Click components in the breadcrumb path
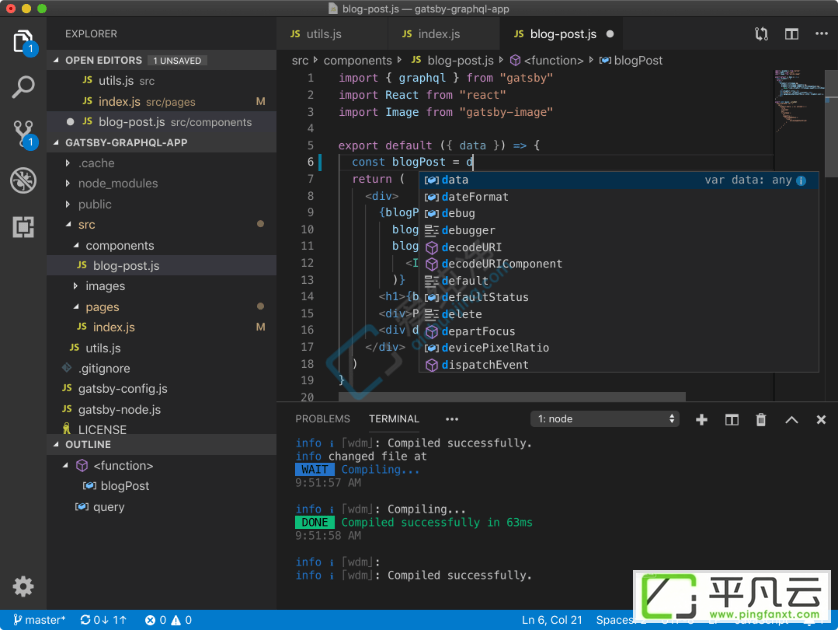838x630 pixels. click(x=358, y=60)
